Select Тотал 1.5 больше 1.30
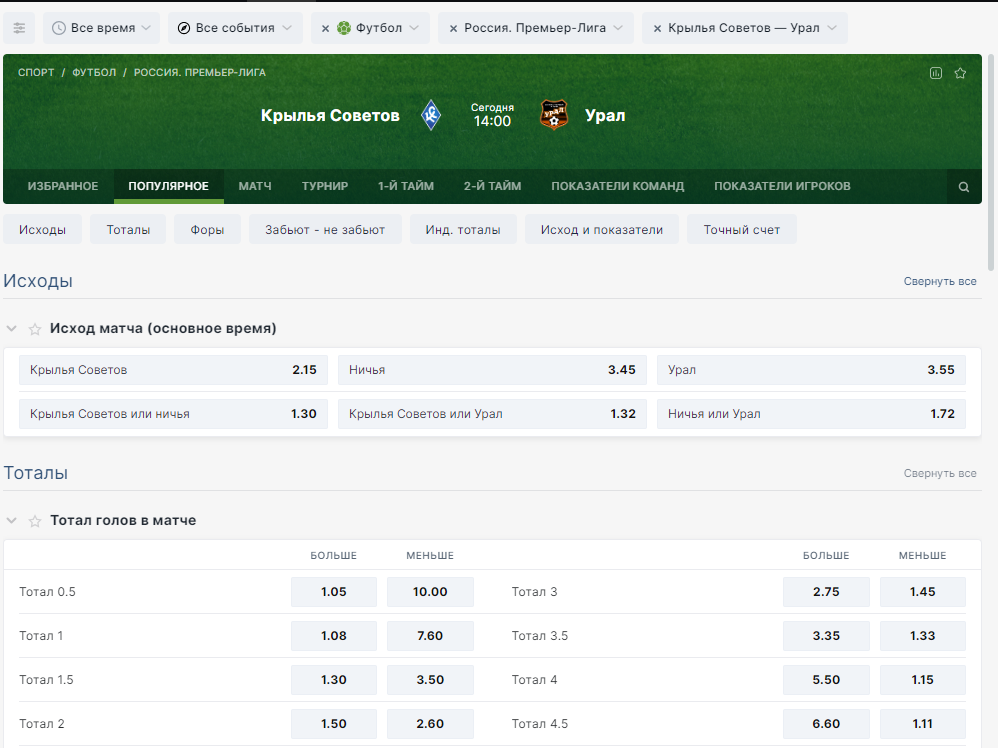This screenshot has height=748, width=998. click(x=334, y=680)
